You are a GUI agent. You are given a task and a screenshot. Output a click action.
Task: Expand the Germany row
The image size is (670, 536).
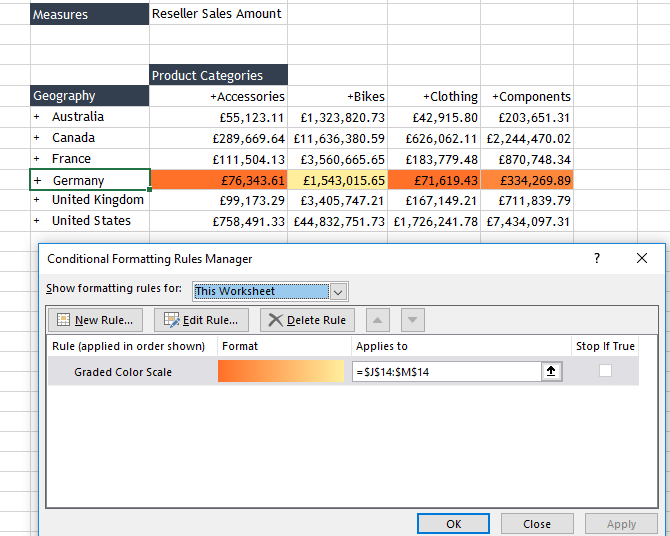click(x=37, y=181)
